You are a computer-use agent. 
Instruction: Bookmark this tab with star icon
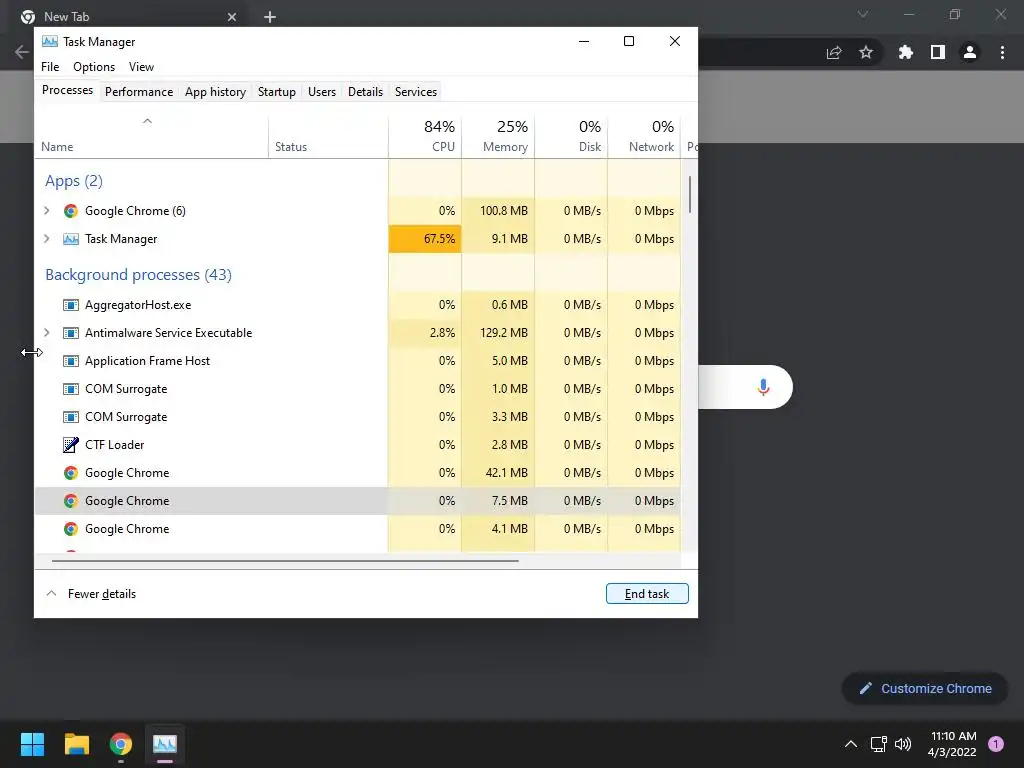tap(866, 52)
